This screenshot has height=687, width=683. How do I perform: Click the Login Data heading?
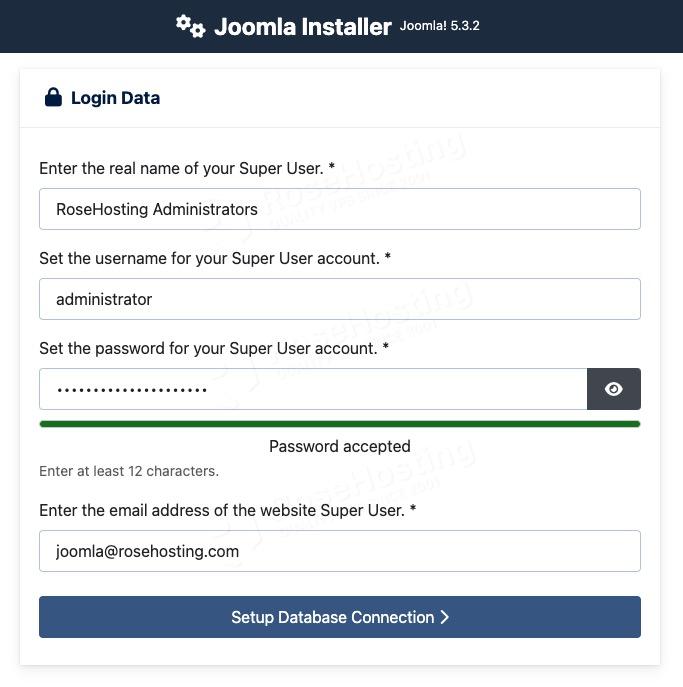[115, 98]
